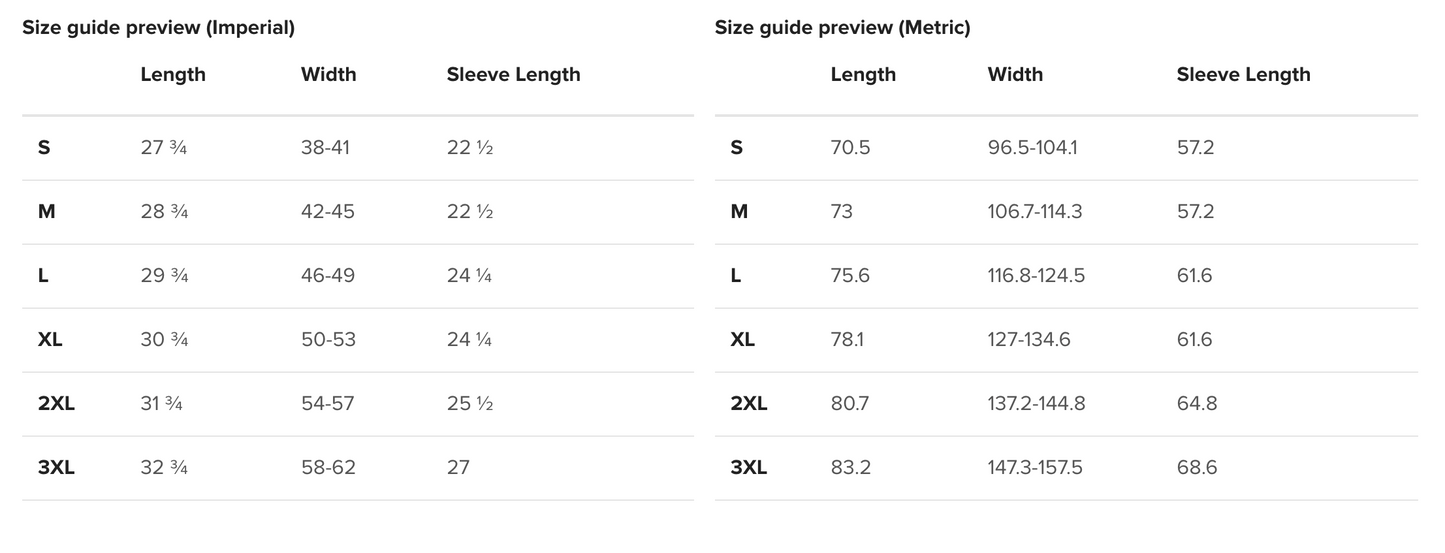
Task: Select the 28 ¾ length cell
Action: pos(164,212)
